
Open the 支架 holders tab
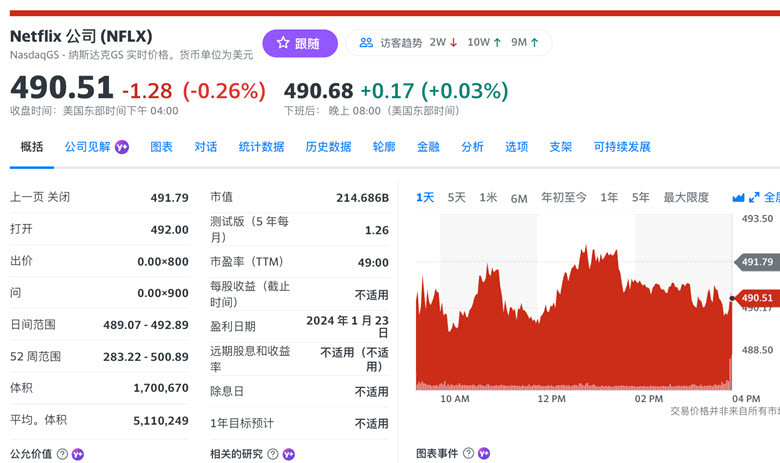click(561, 147)
